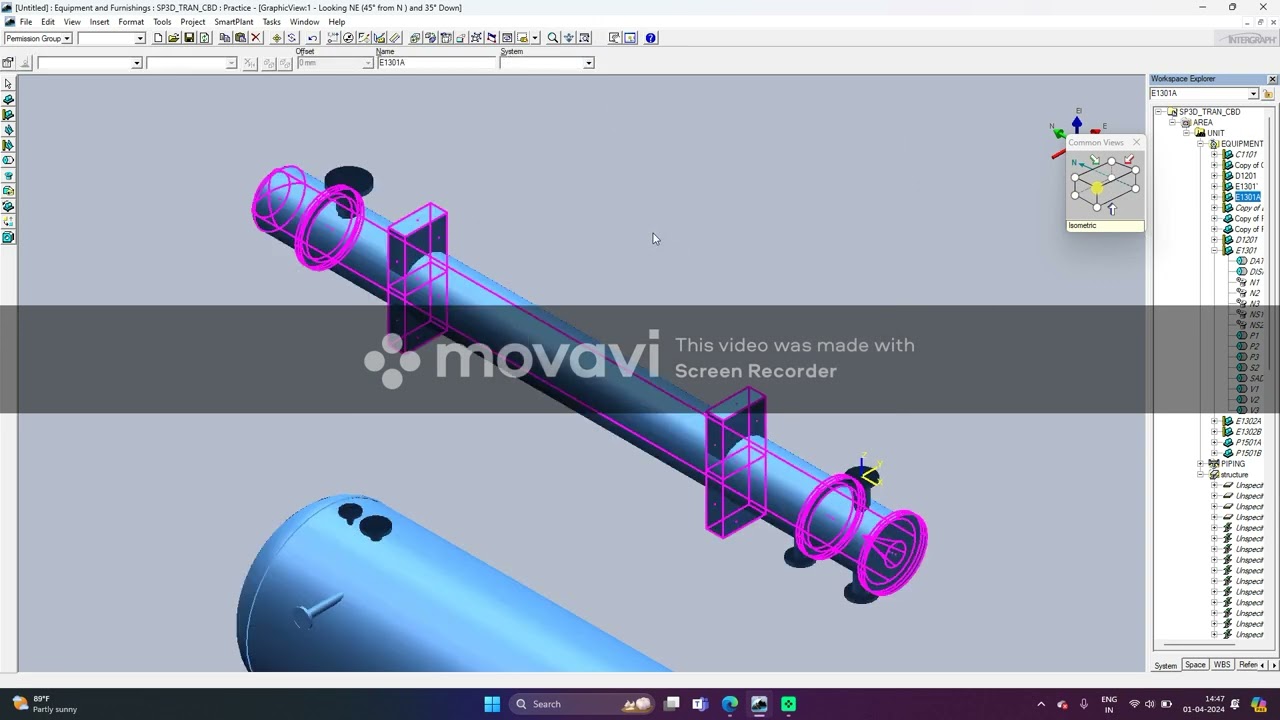Screen dimensions: 1280x720
Task: Click the Fit view toolbar icon
Action: click(x=569, y=38)
